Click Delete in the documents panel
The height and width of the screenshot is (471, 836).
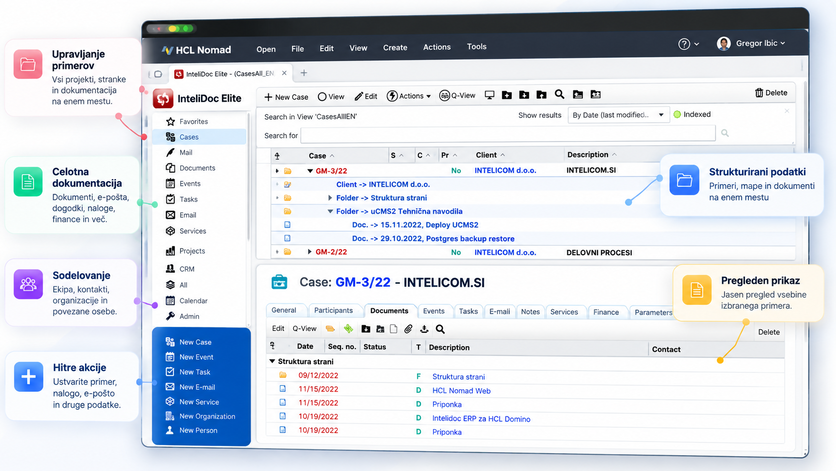pos(769,332)
